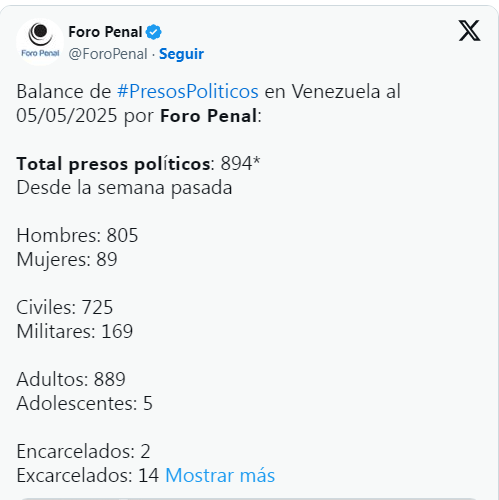Open the Foro Penal display name
The height and width of the screenshot is (500, 499).
point(105,32)
